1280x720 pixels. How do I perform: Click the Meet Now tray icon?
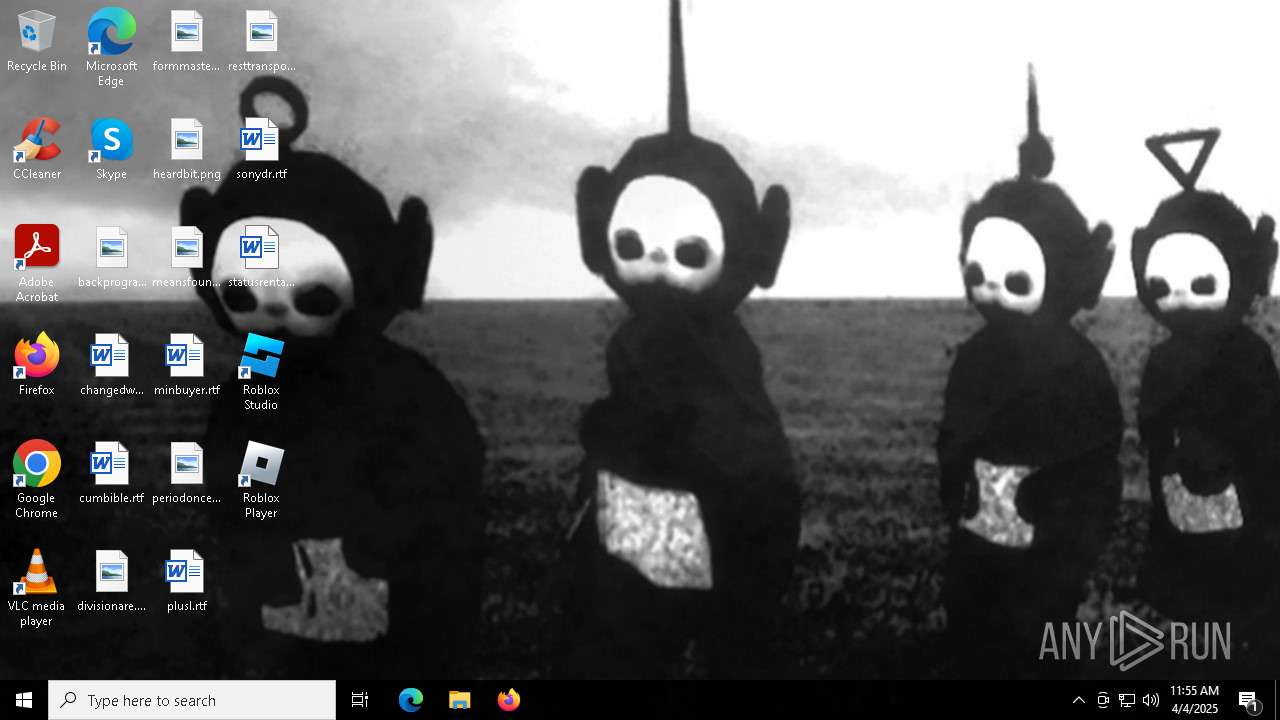click(1103, 700)
